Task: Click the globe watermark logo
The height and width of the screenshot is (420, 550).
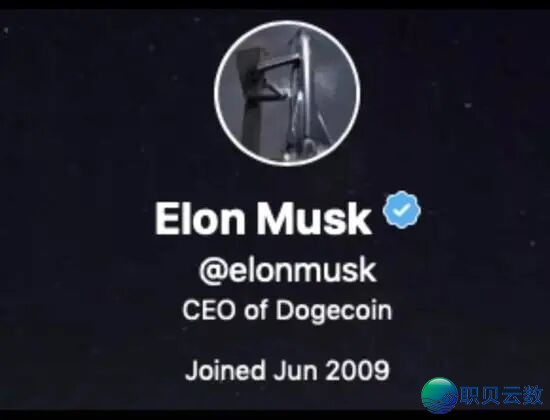Action: coord(439,395)
